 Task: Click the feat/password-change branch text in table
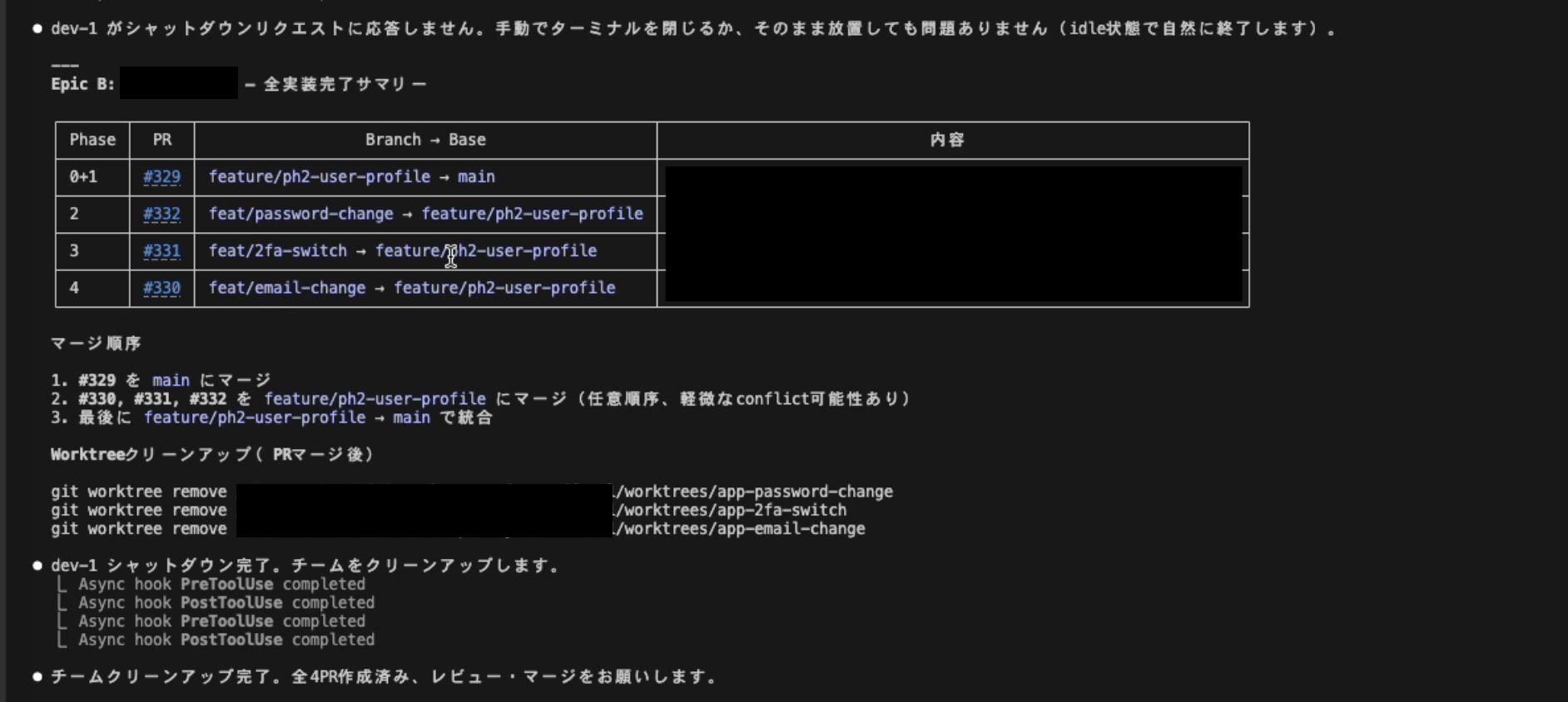click(x=300, y=214)
